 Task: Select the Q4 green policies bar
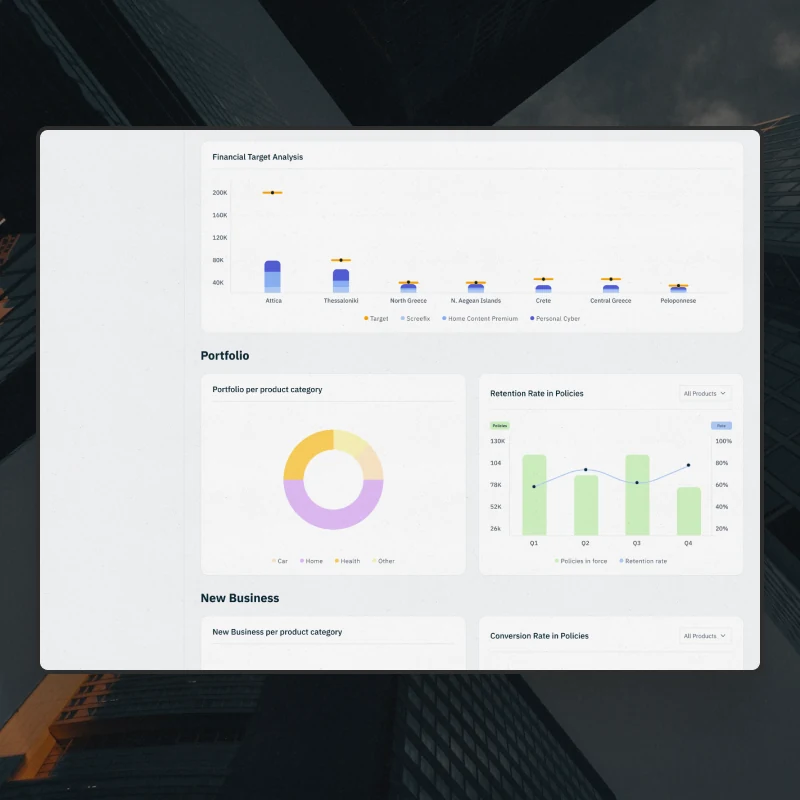point(689,511)
